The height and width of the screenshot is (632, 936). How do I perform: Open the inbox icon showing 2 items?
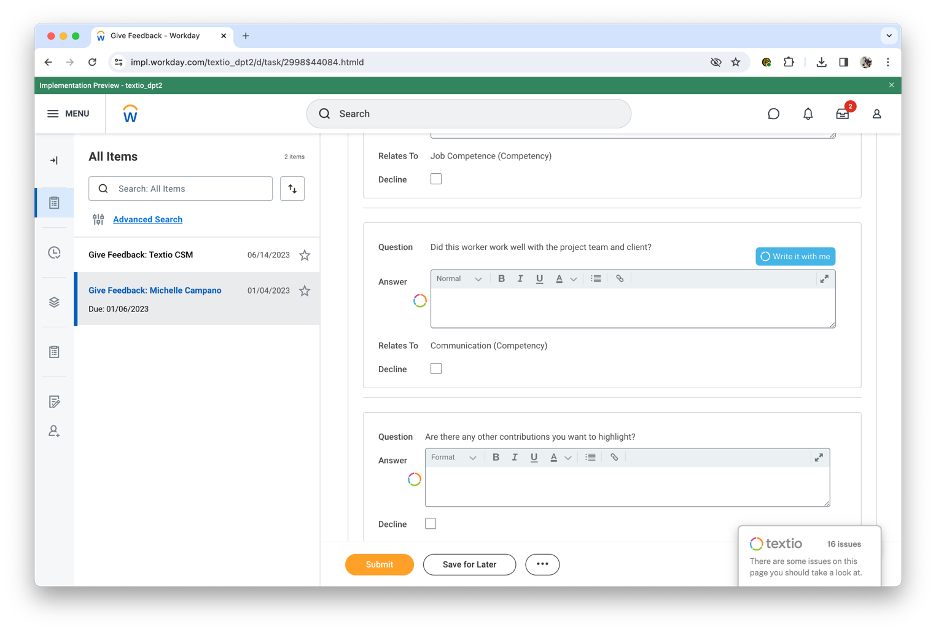coord(842,114)
